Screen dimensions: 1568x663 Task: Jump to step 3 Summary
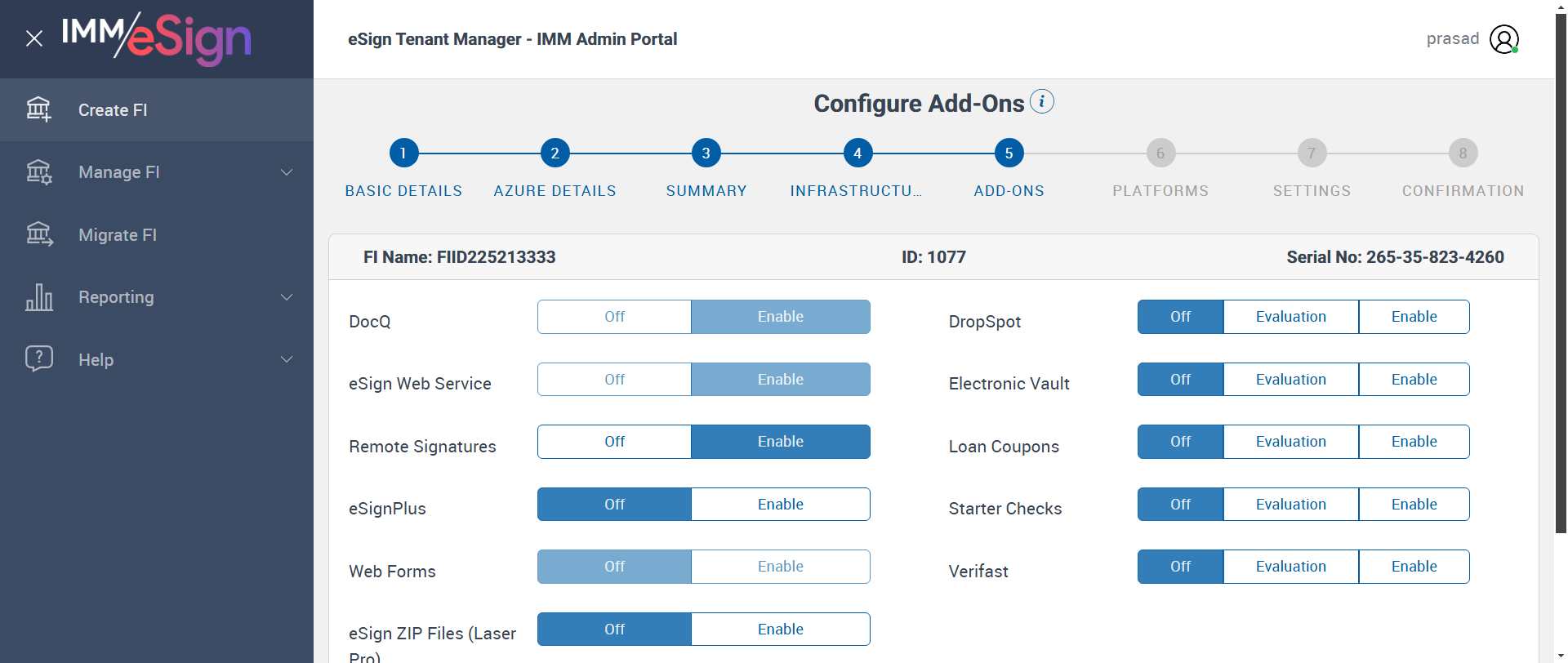706,153
